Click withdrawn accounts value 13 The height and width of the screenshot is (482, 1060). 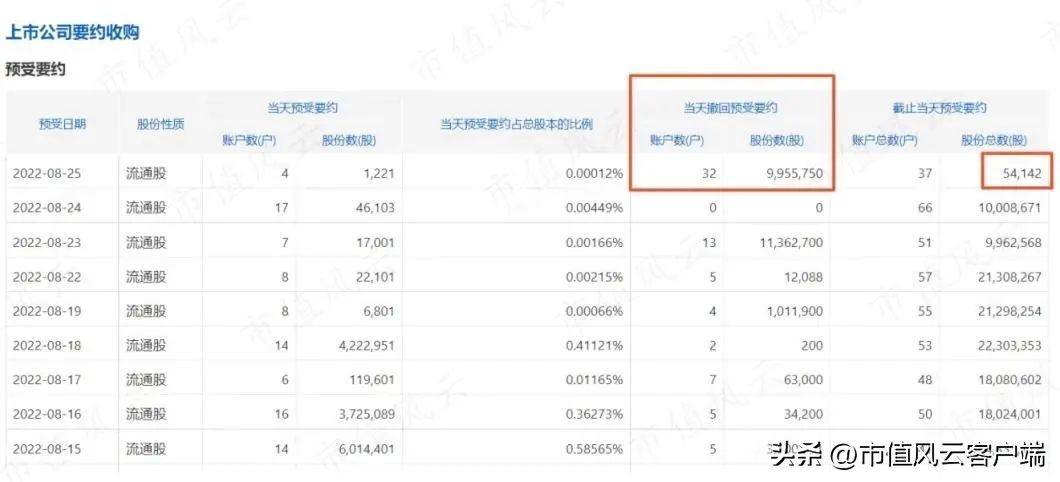[x=708, y=242]
